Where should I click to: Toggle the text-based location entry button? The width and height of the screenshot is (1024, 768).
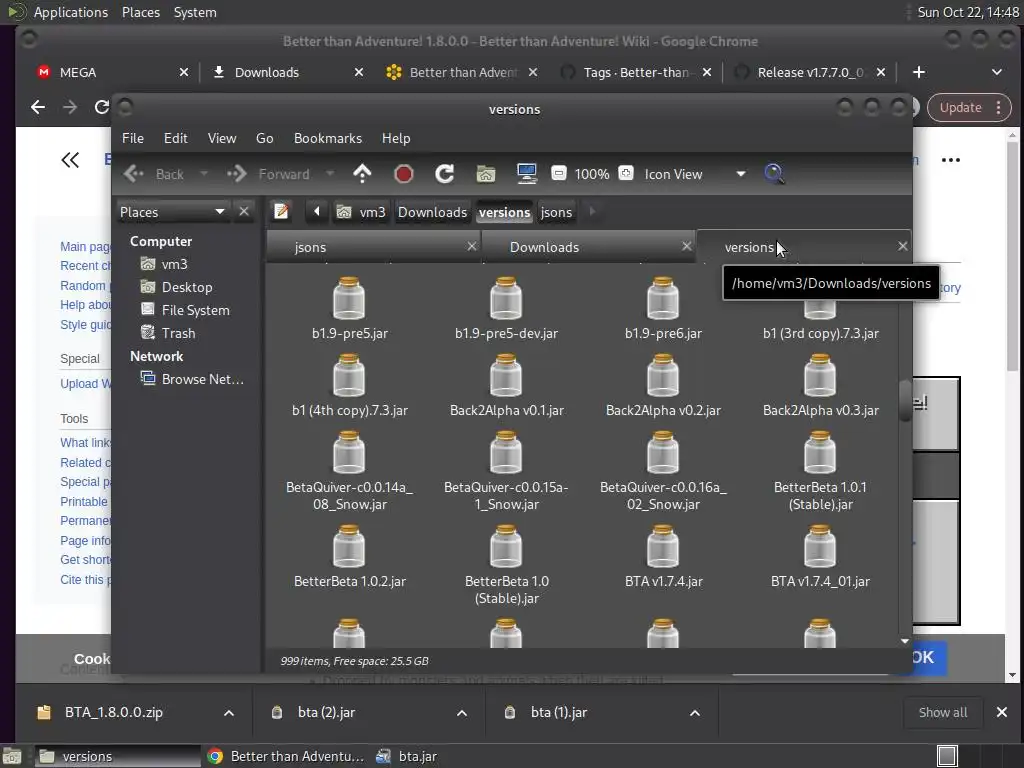tap(282, 212)
